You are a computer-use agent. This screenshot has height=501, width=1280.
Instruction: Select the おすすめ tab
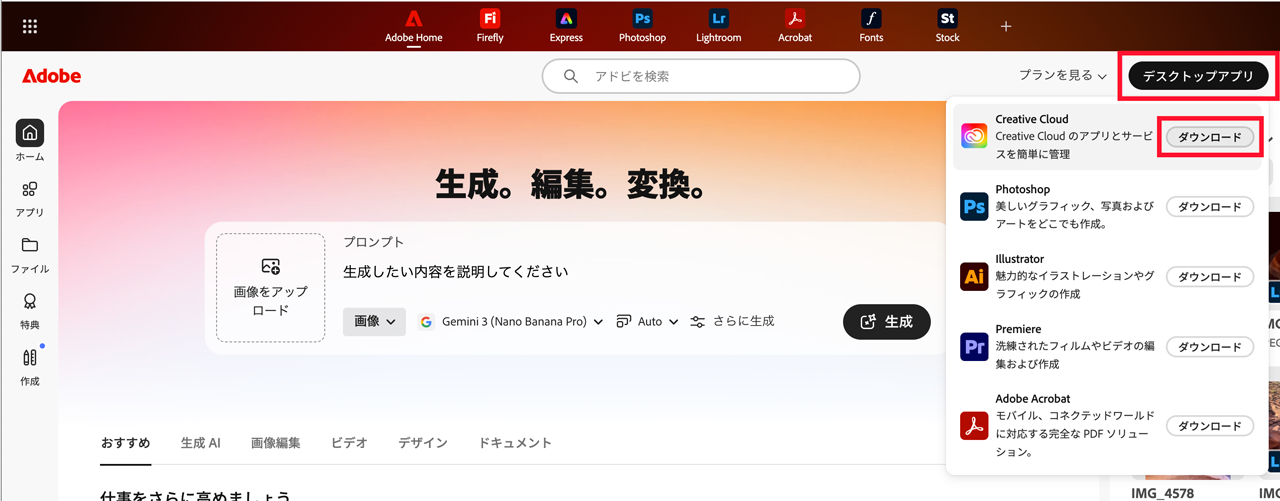pos(126,443)
